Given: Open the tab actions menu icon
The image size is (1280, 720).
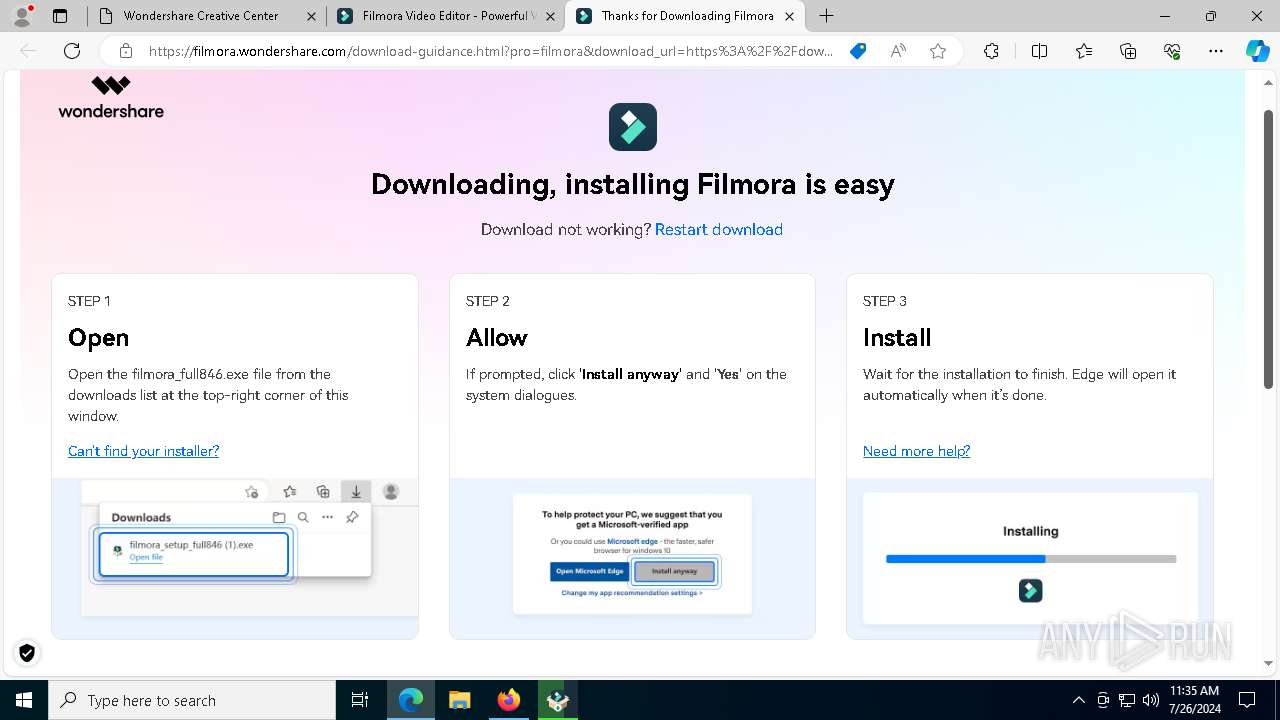Looking at the screenshot, I should coord(60,16).
